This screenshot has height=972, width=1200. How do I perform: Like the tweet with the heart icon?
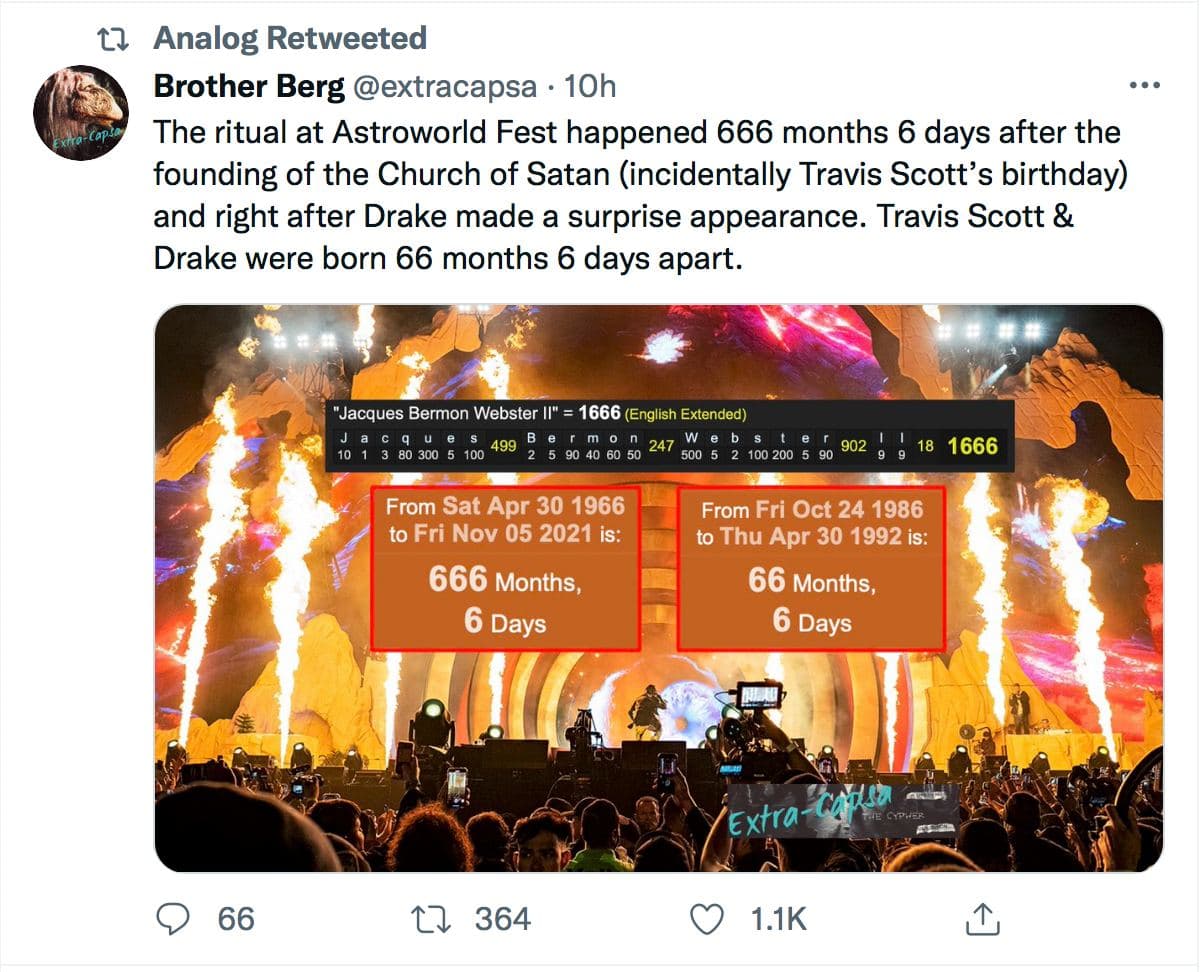pos(707,919)
